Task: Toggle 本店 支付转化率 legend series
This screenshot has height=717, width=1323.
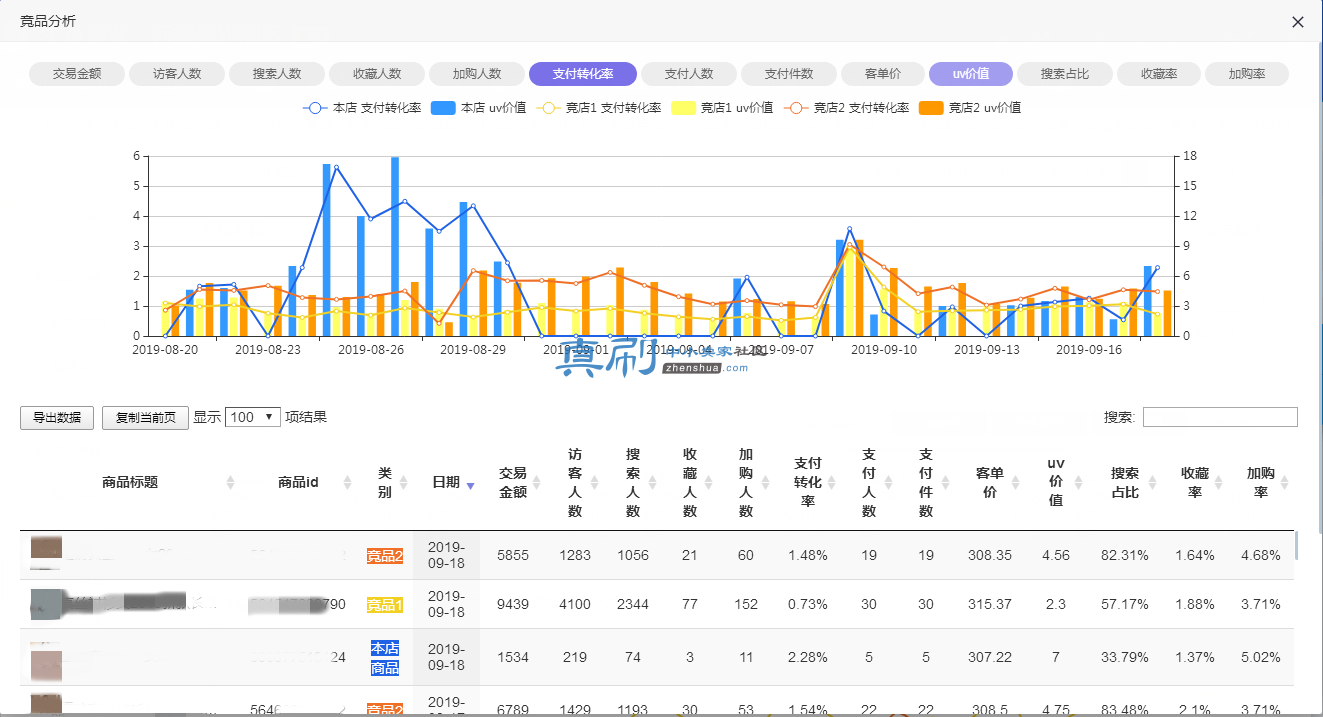Action: click(x=362, y=108)
